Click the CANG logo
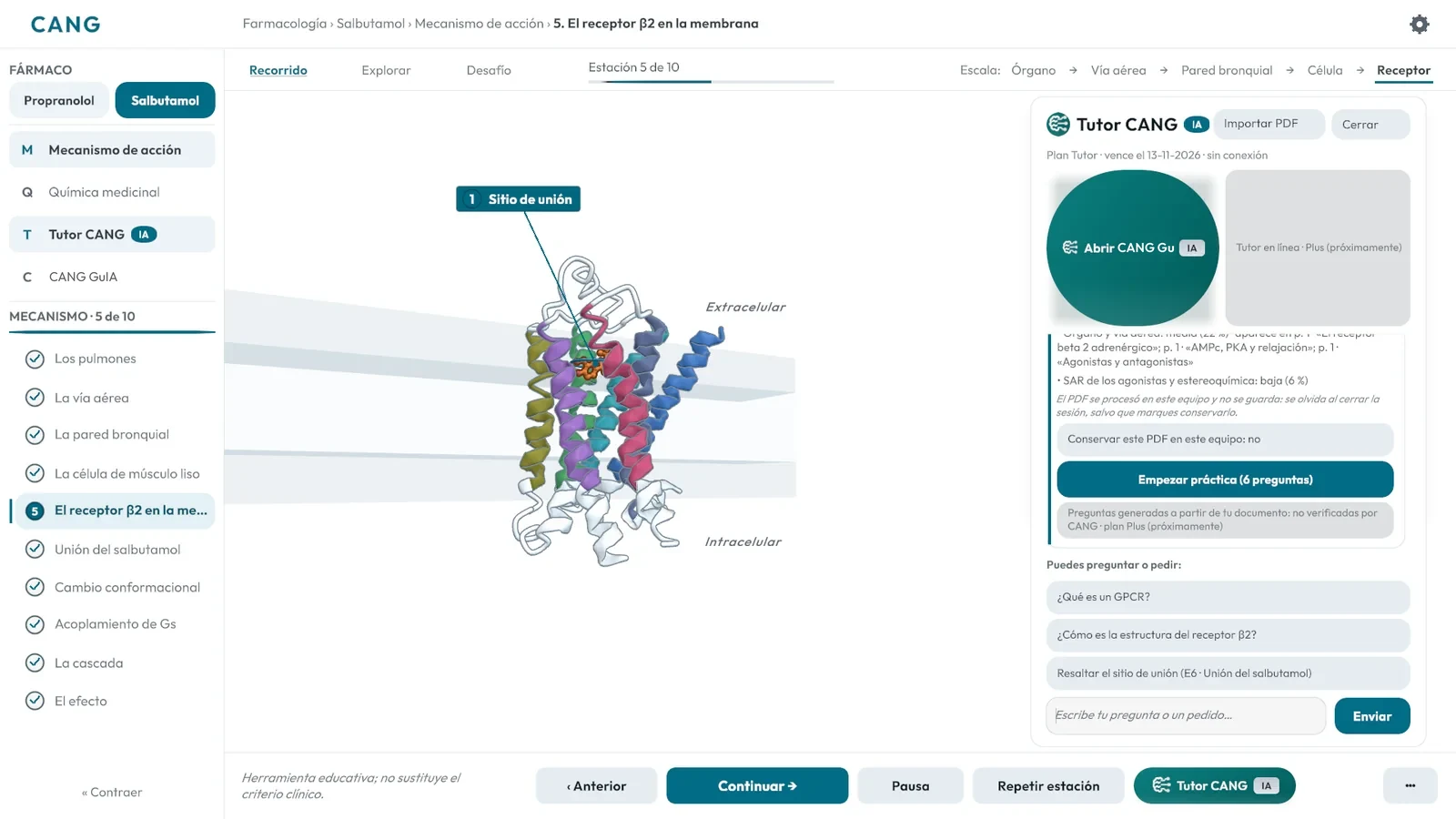1456x819 pixels. (66, 25)
